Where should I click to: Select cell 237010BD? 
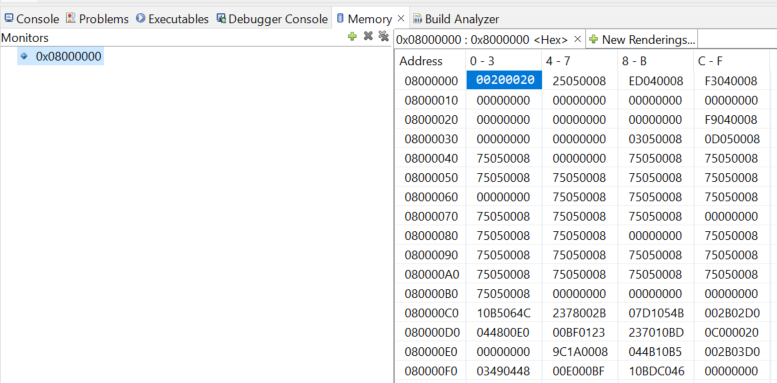655,332
